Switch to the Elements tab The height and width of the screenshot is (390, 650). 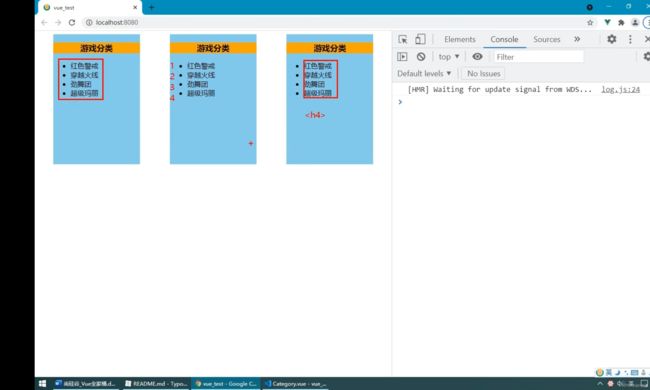tap(460, 39)
